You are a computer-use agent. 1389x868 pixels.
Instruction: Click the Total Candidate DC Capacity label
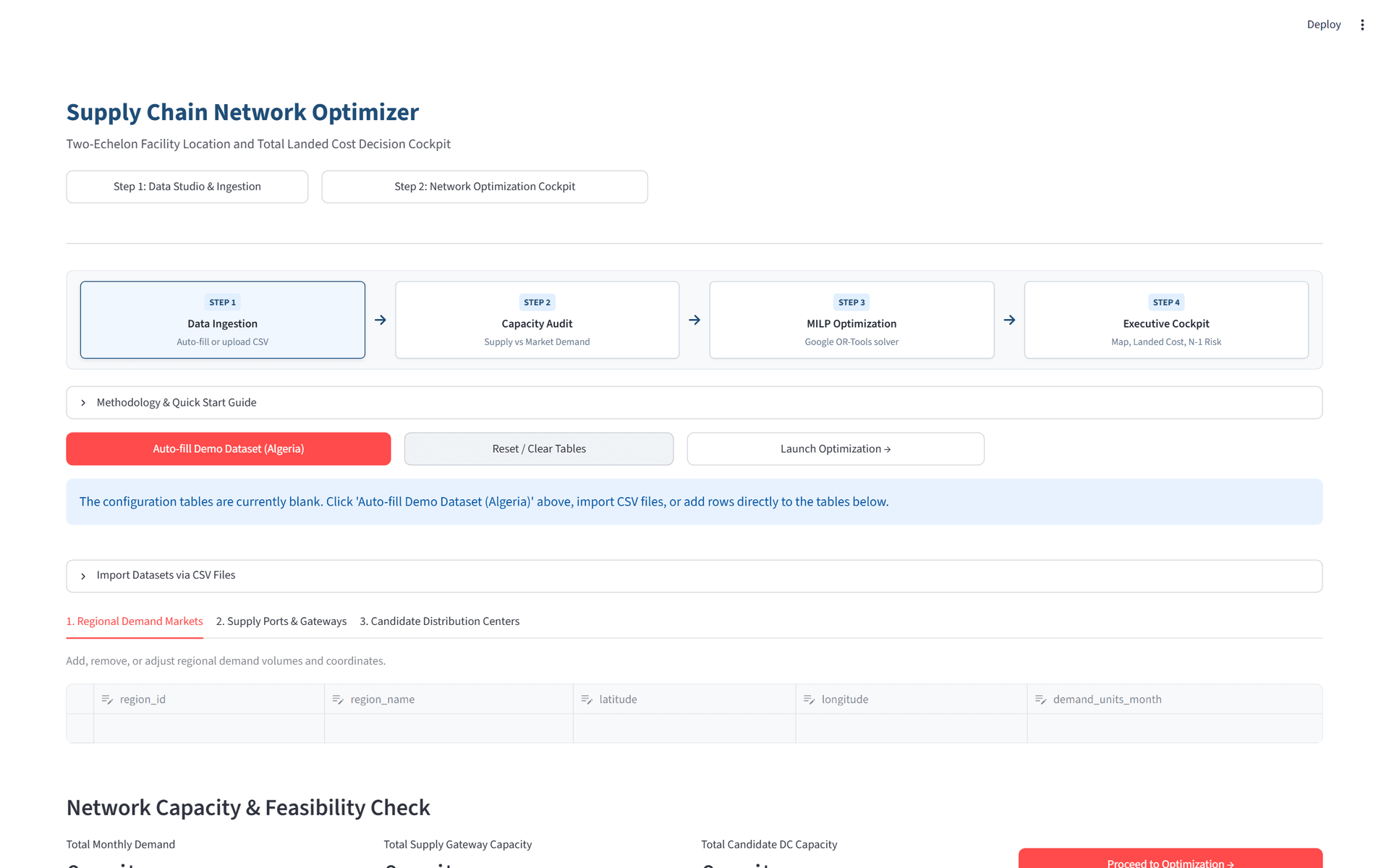[x=769, y=845]
